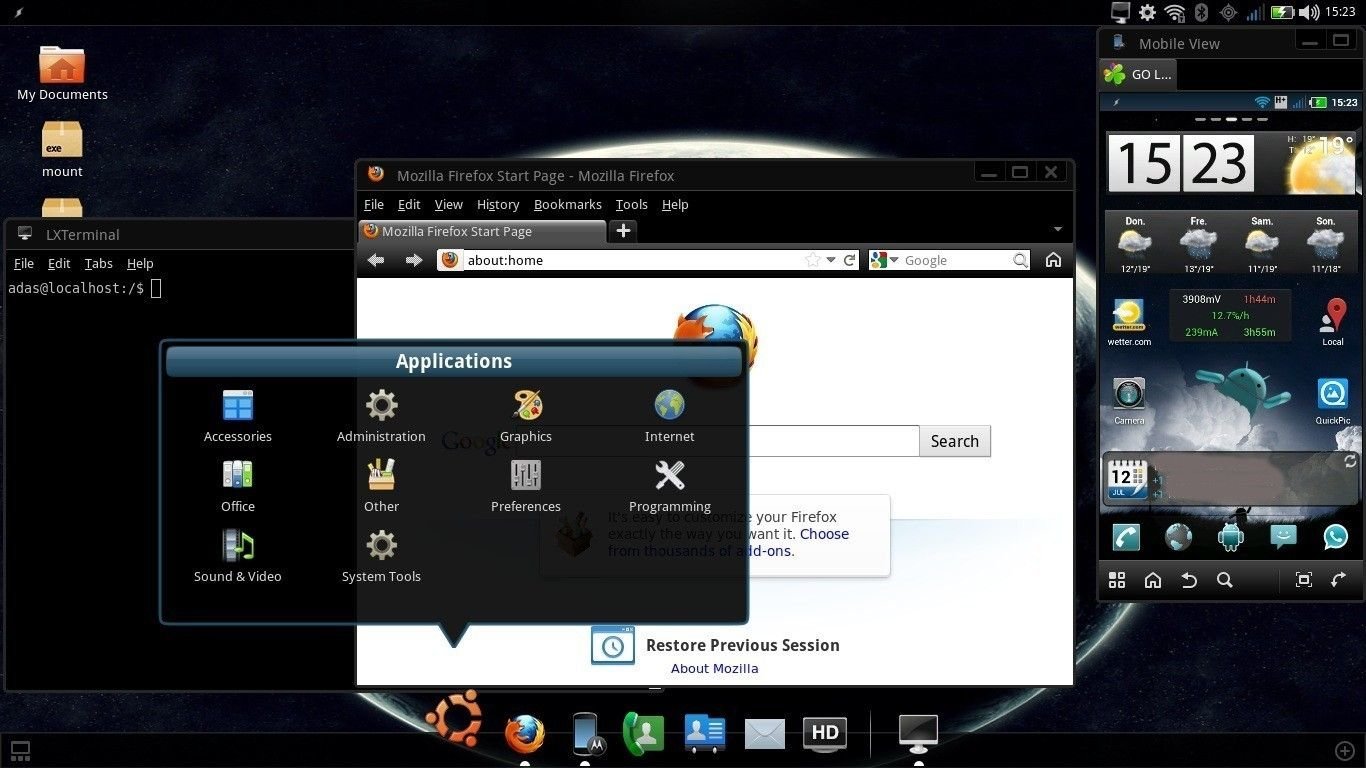Open the Local maps app in Mobile View

[x=1333, y=323]
